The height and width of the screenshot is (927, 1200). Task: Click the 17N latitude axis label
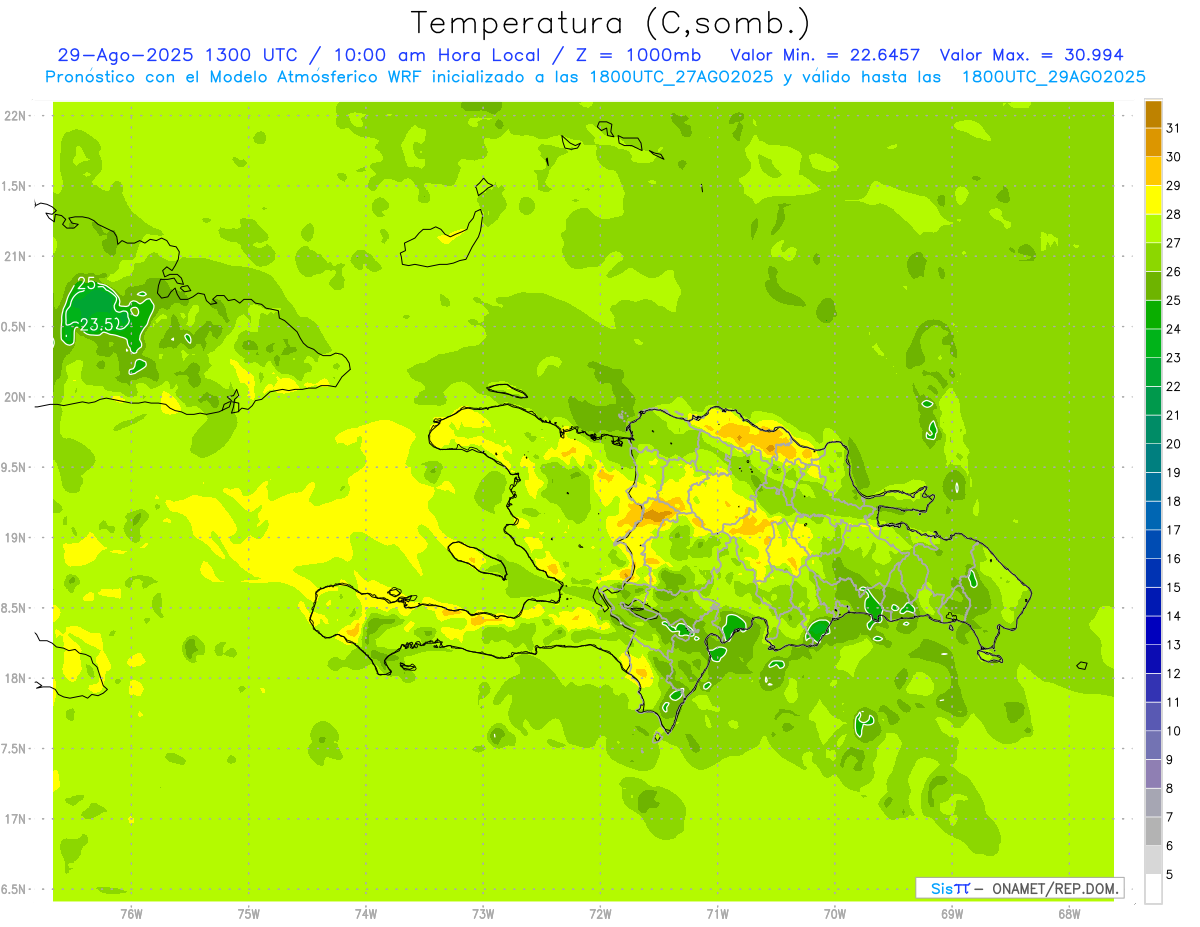[15, 819]
